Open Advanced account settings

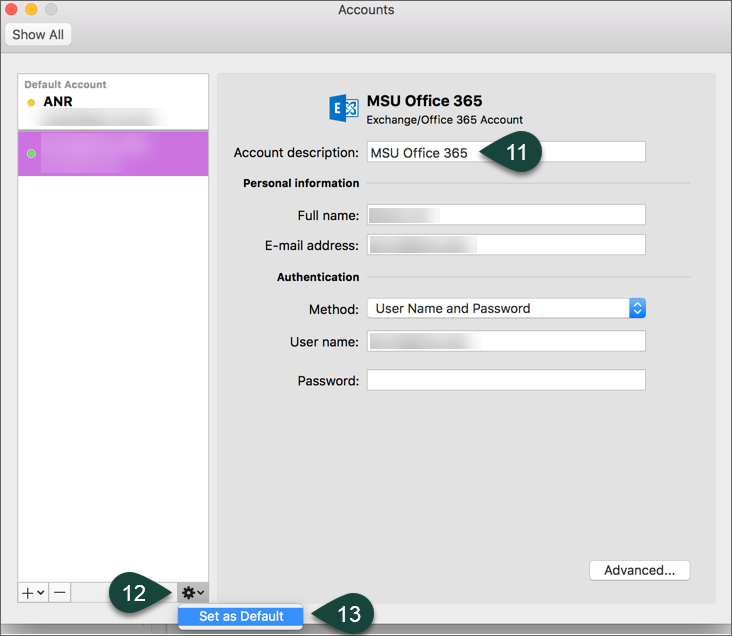[x=639, y=570]
